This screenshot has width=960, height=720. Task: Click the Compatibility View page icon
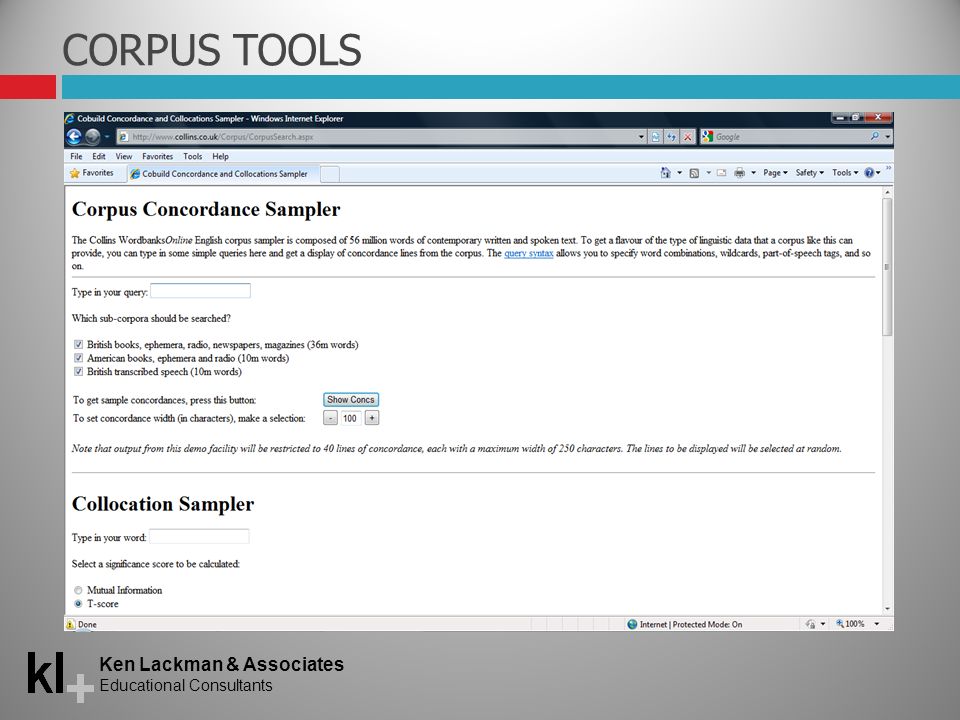coord(656,137)
